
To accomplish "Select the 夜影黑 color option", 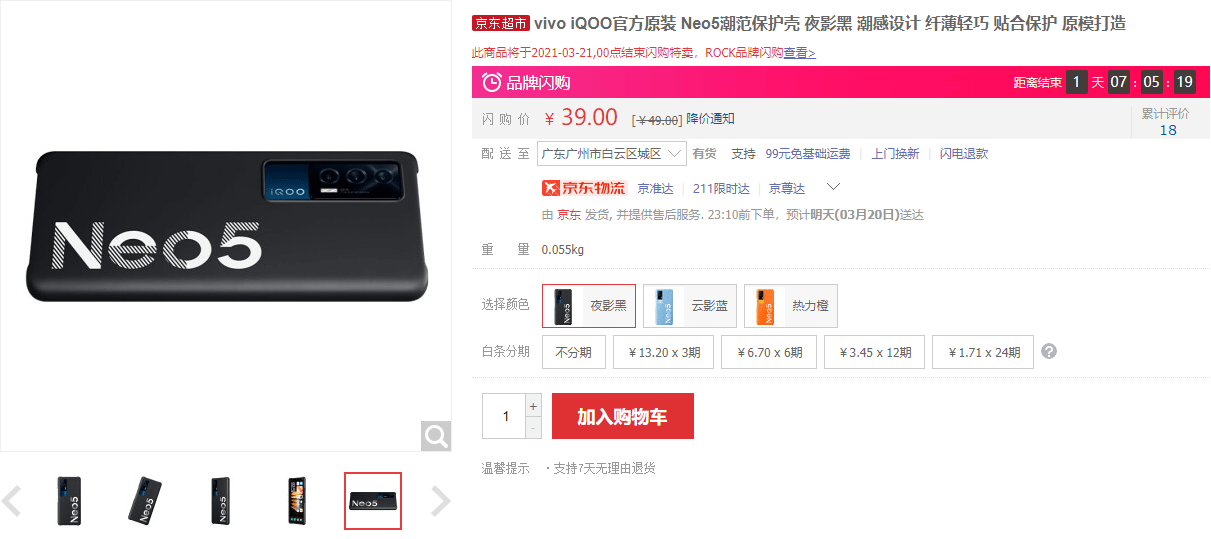I will pyautogui.click(x=589, y=306).
